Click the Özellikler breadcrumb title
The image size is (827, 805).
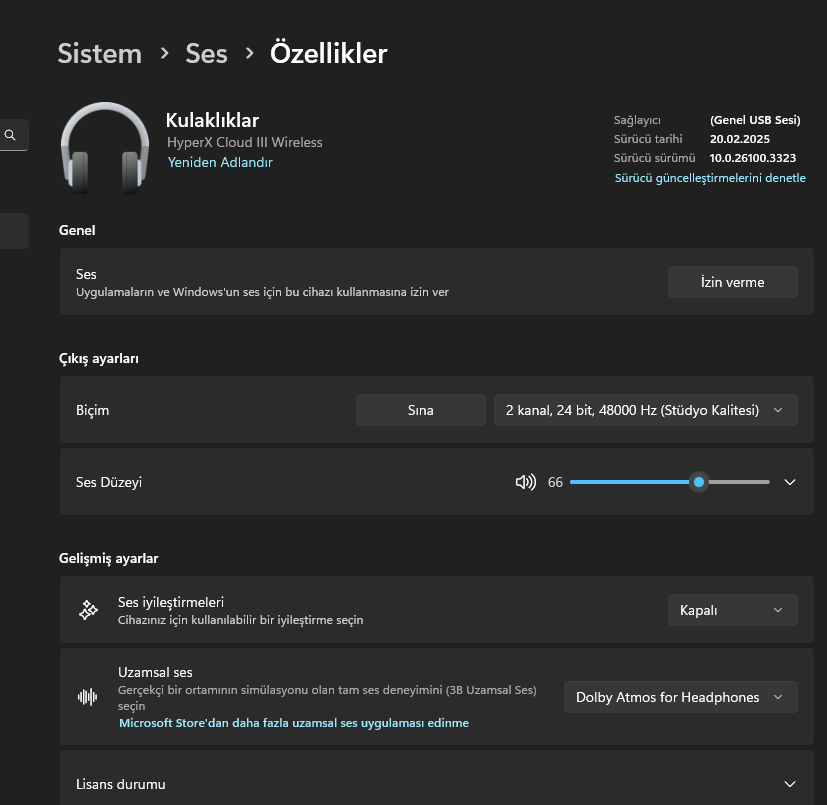(329, 54)
